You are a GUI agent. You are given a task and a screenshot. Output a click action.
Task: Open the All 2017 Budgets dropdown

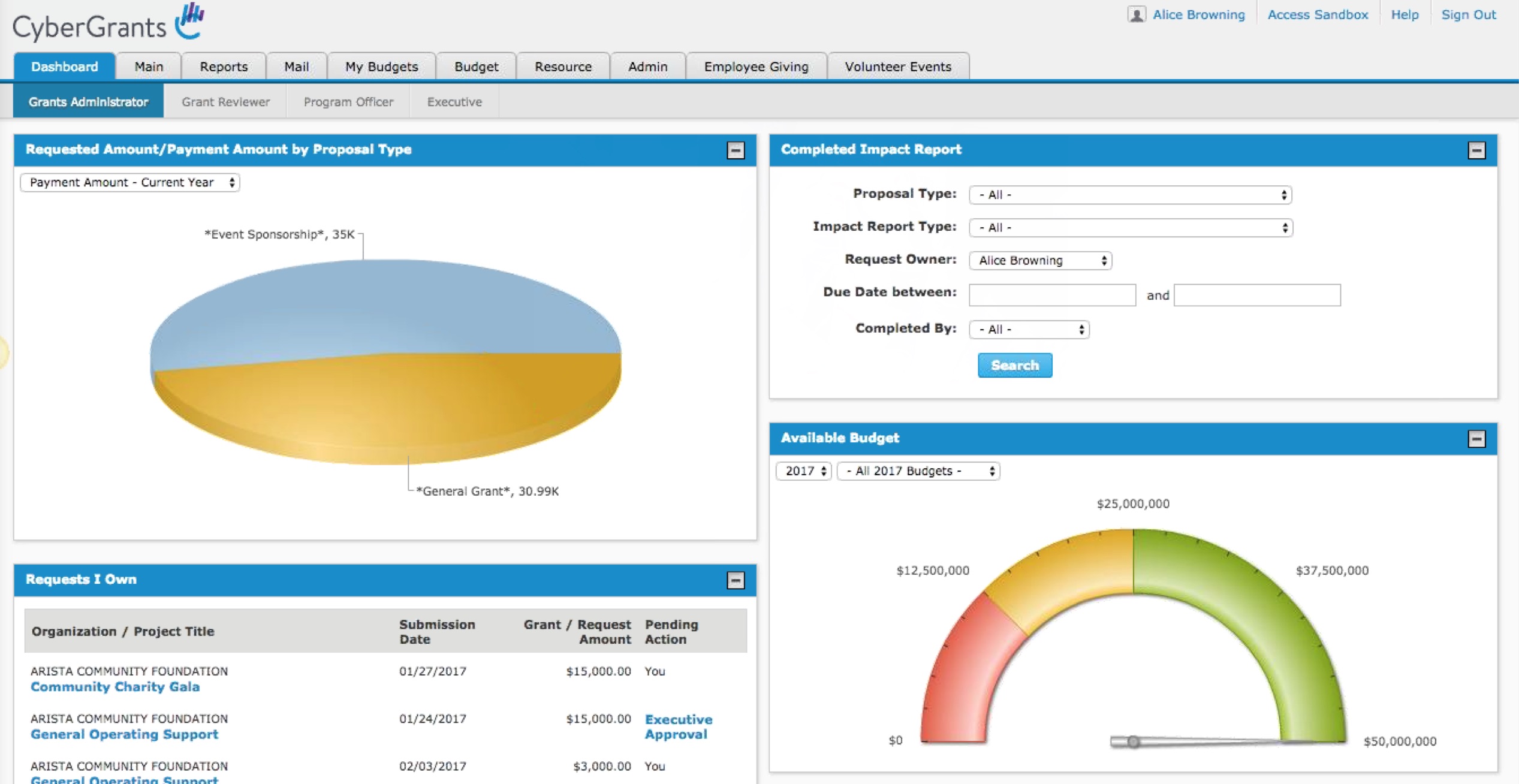(918, 471)
